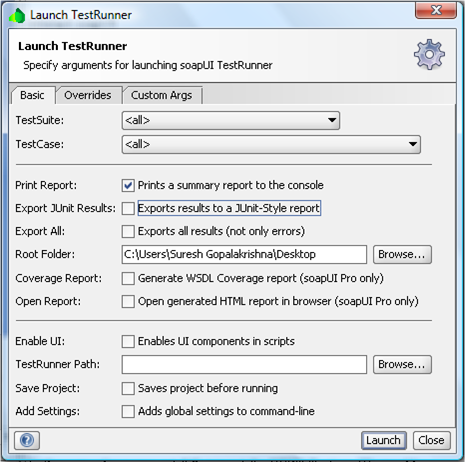Check the Save Project checkbox
Screen dimensions: 466x463
128,388
